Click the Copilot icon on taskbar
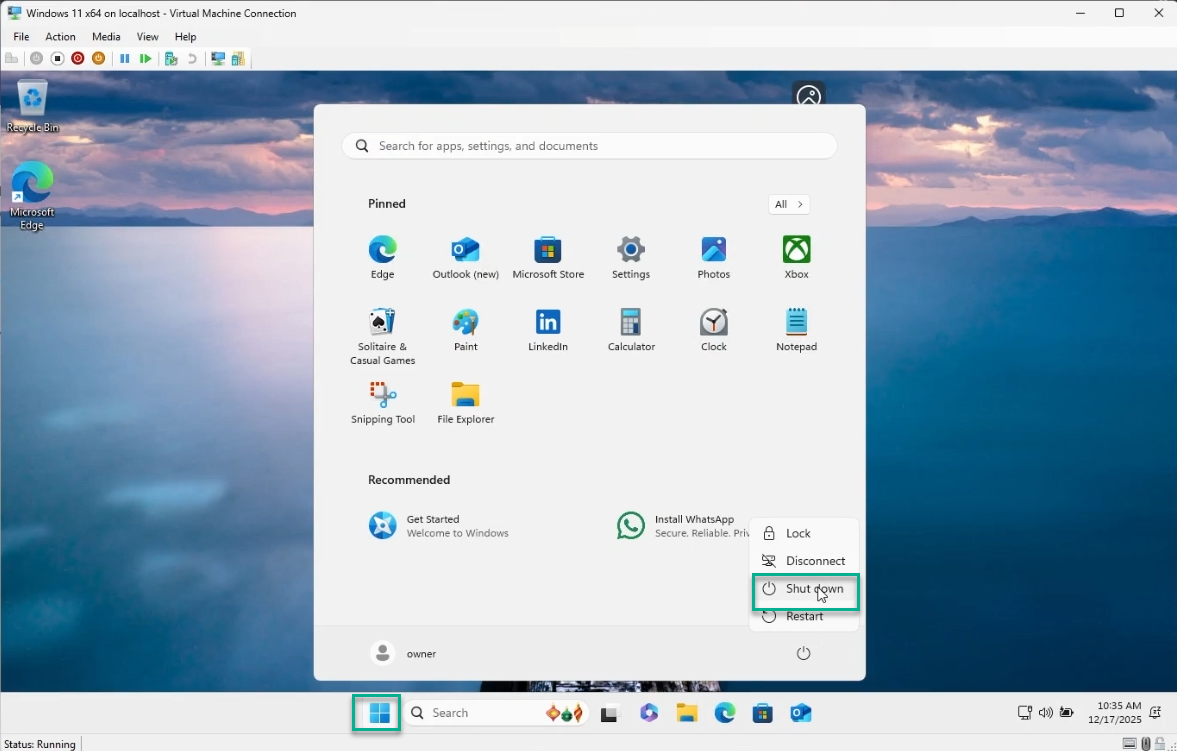Viewport: 1177px width, 751px height. coord(649,713)
